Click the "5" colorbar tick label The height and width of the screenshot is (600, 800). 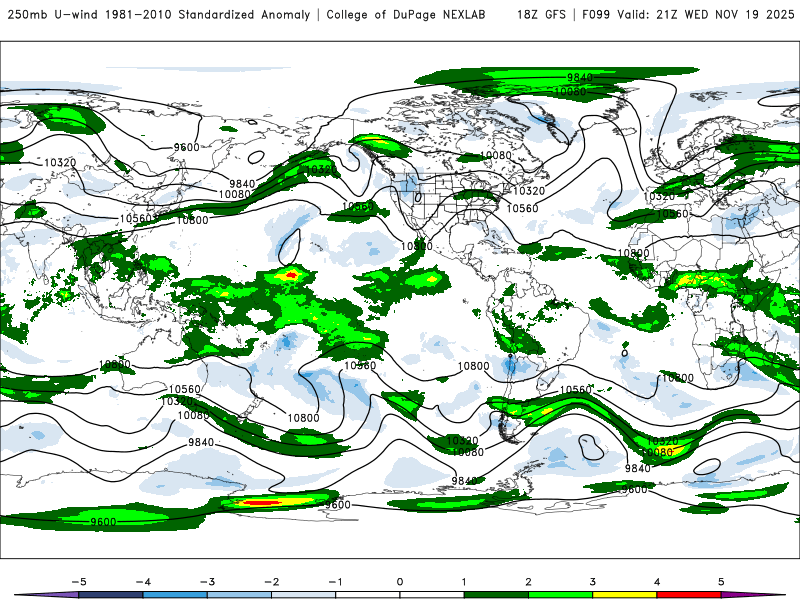[721, 582]
